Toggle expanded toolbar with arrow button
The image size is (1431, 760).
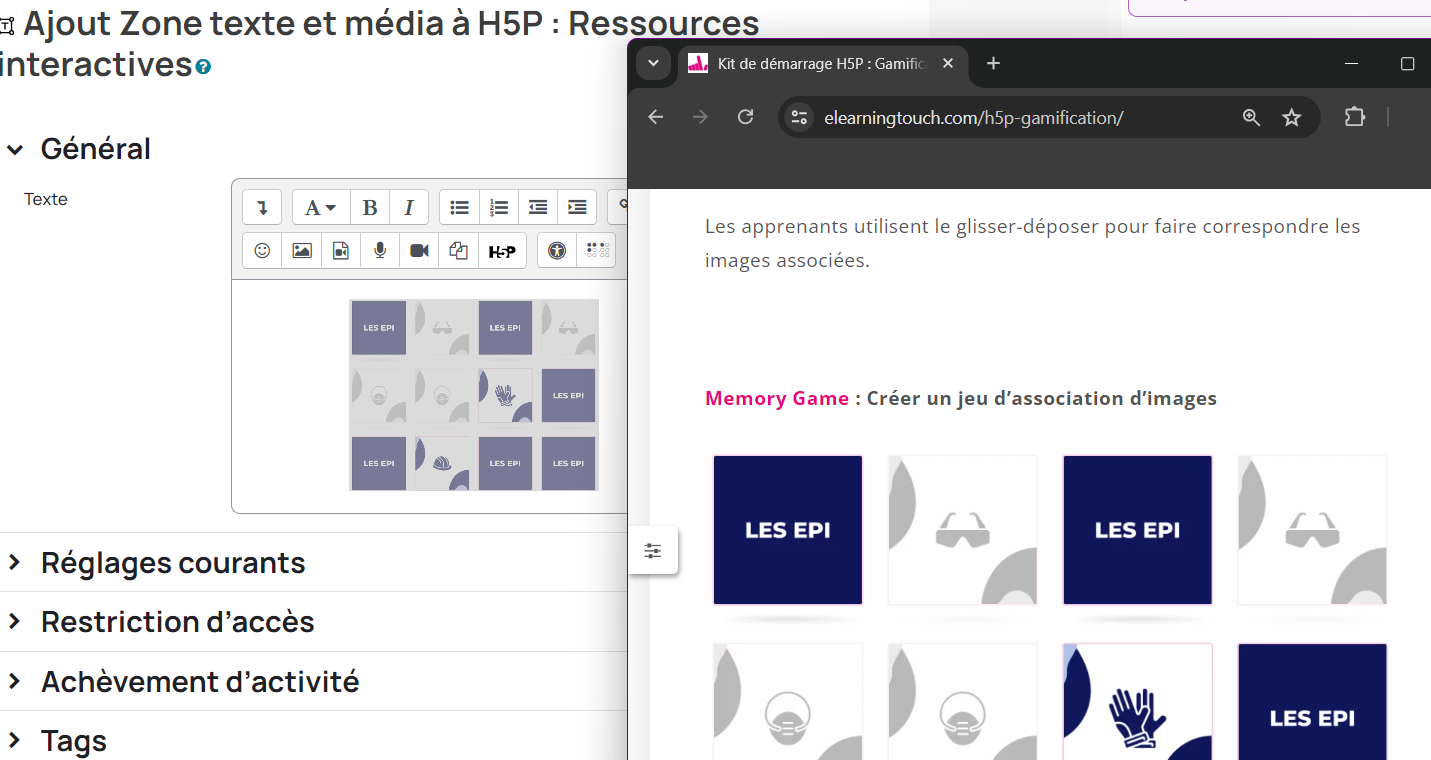coord(262,208)
